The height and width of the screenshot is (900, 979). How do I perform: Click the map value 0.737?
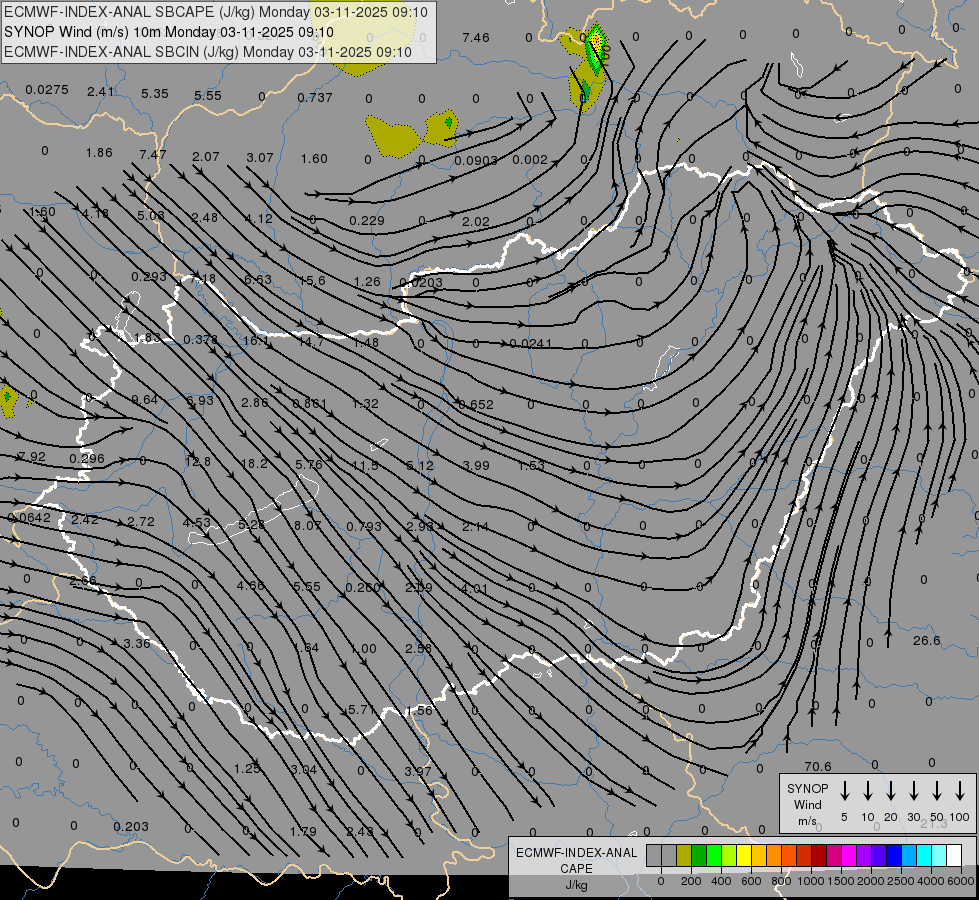click(x=315, y=97)
